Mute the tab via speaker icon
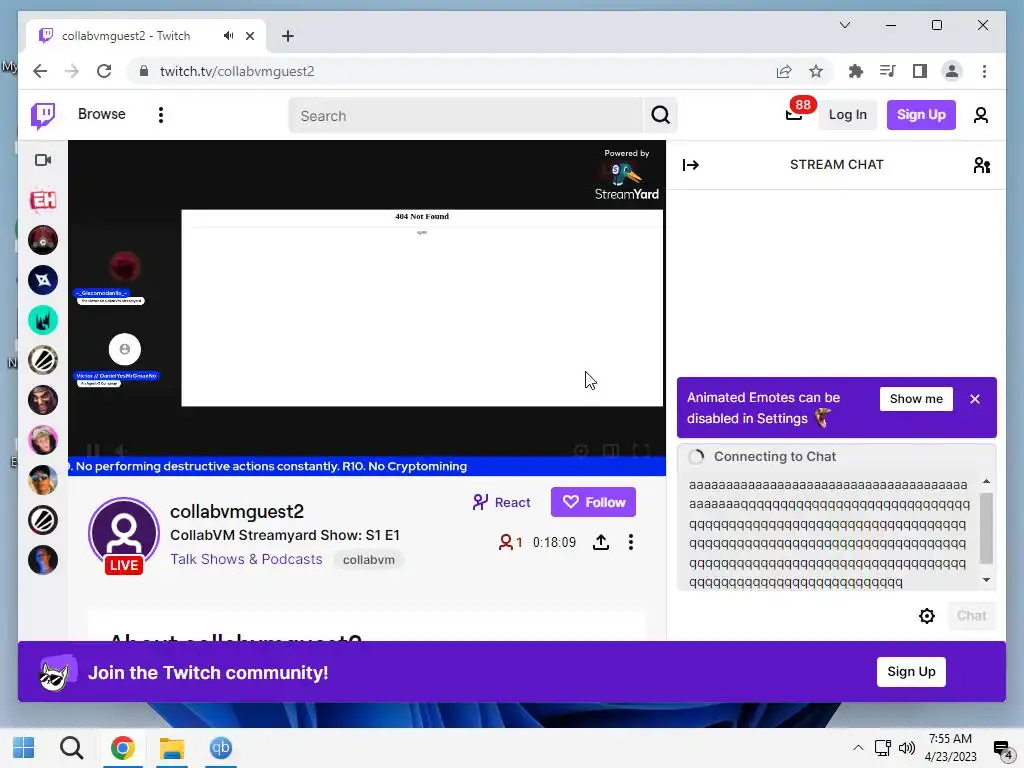 tap(228, 36)
